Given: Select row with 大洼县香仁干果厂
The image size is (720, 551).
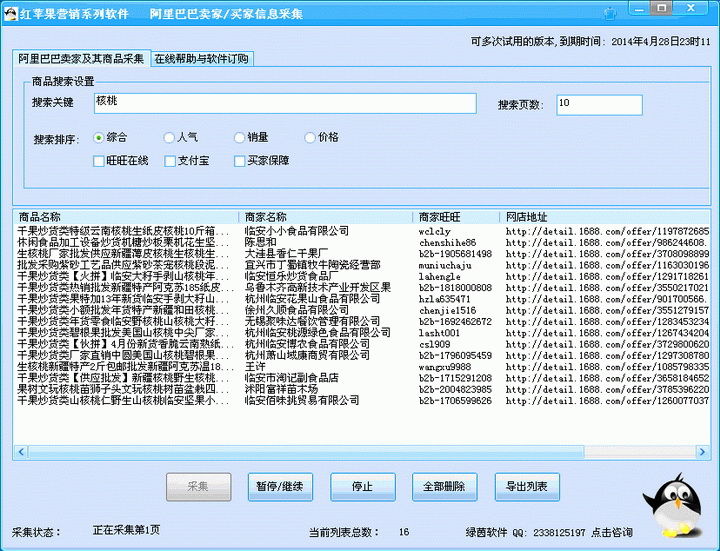Looking at the screenshot, I should [x=363, y=253].
